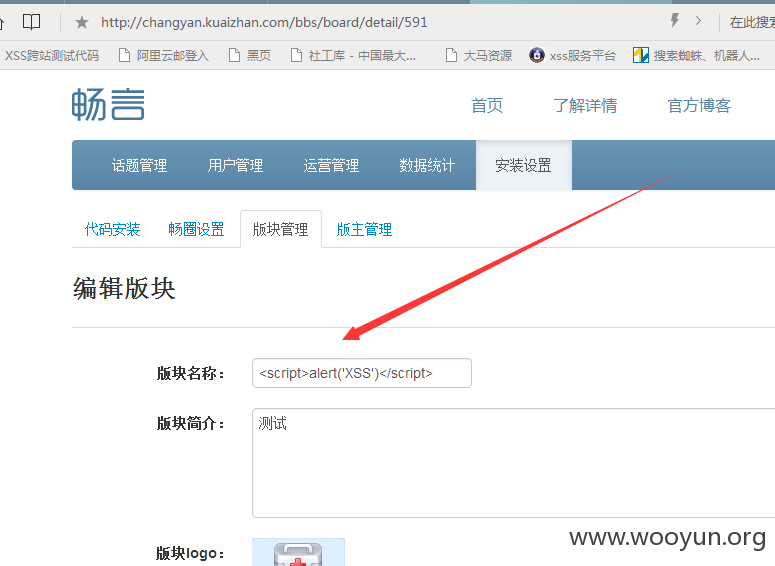775x566 pixels.
Task: Click the 大马资源 page icon
Action: click(451, 55)
